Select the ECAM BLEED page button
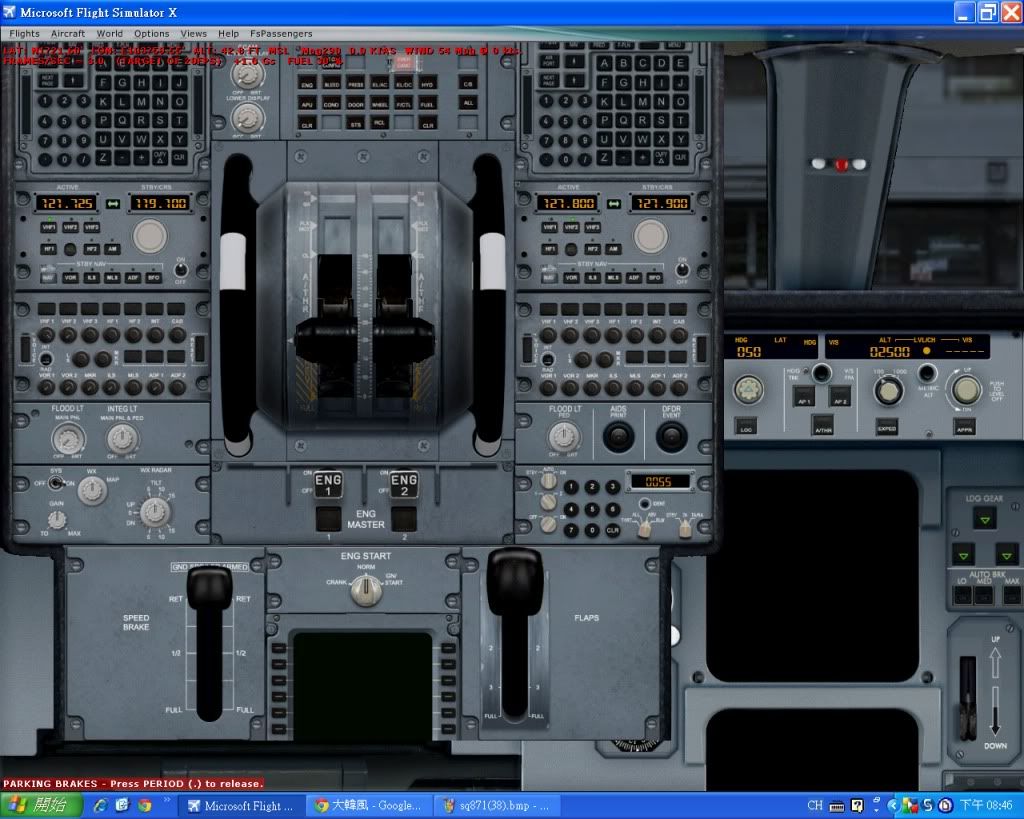Screen dimensions: 1024x819 [332, 84]
